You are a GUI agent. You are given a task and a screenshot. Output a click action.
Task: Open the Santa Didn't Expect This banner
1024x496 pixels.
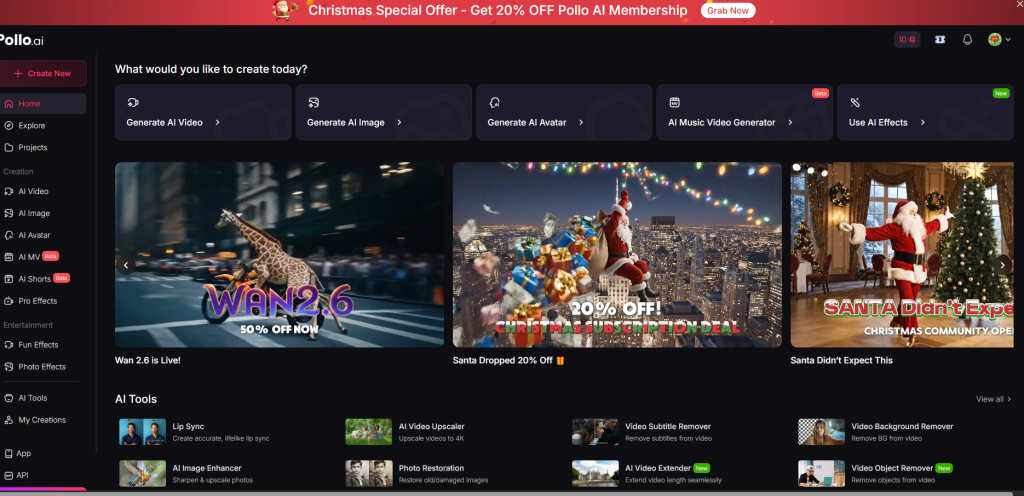tap(902, 255)
